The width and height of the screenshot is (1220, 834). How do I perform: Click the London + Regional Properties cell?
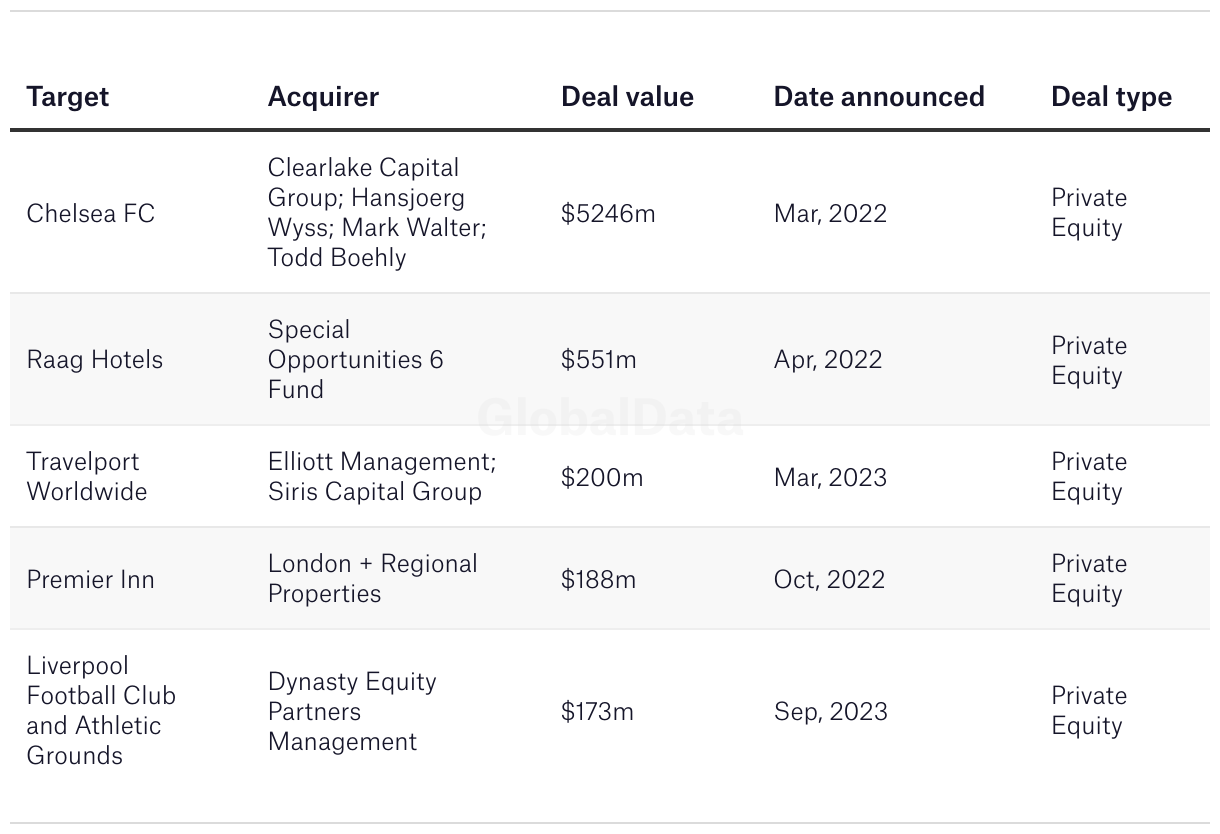pos(372,579)
